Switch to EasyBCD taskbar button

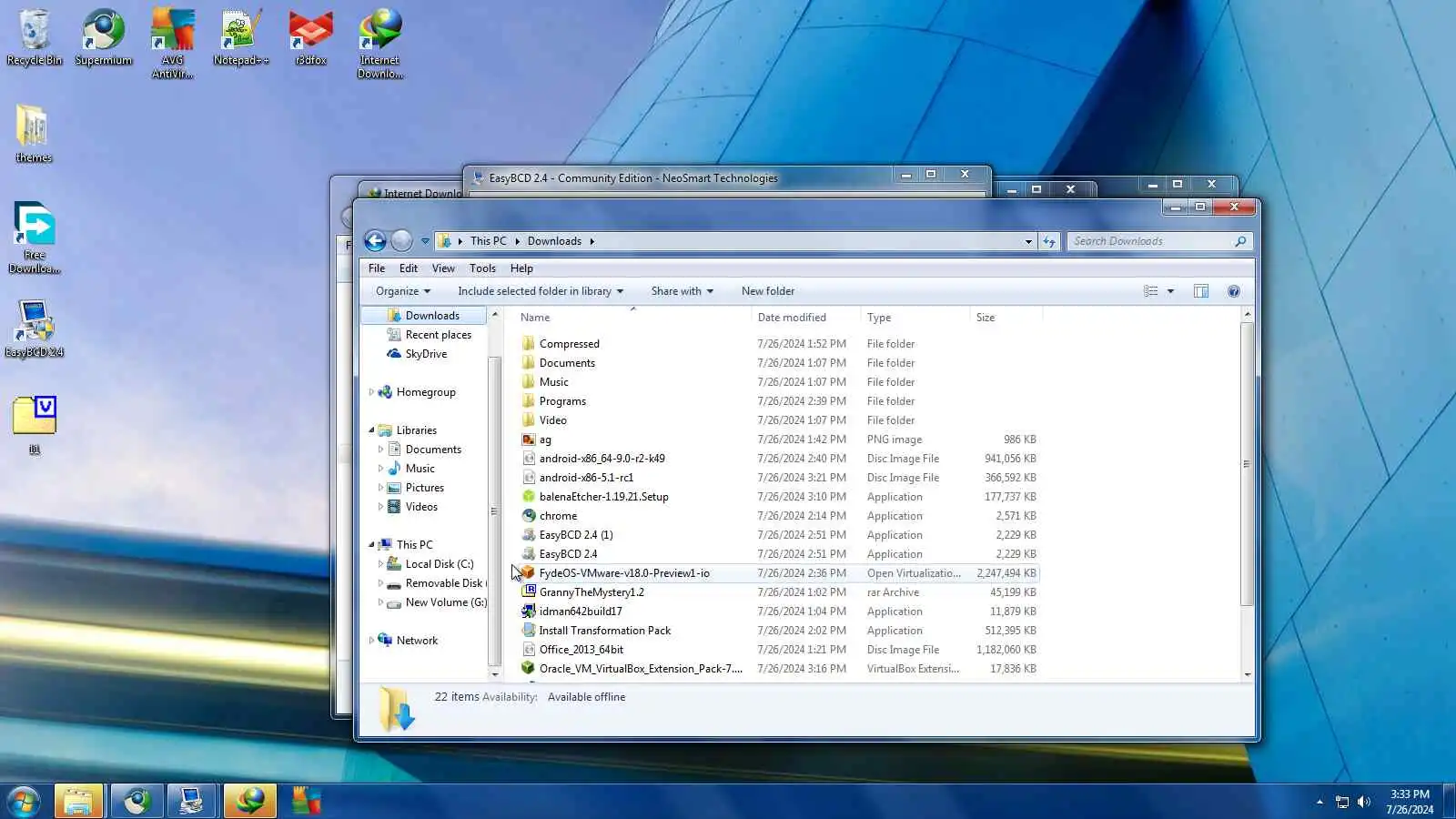click(x=191, y=801)
